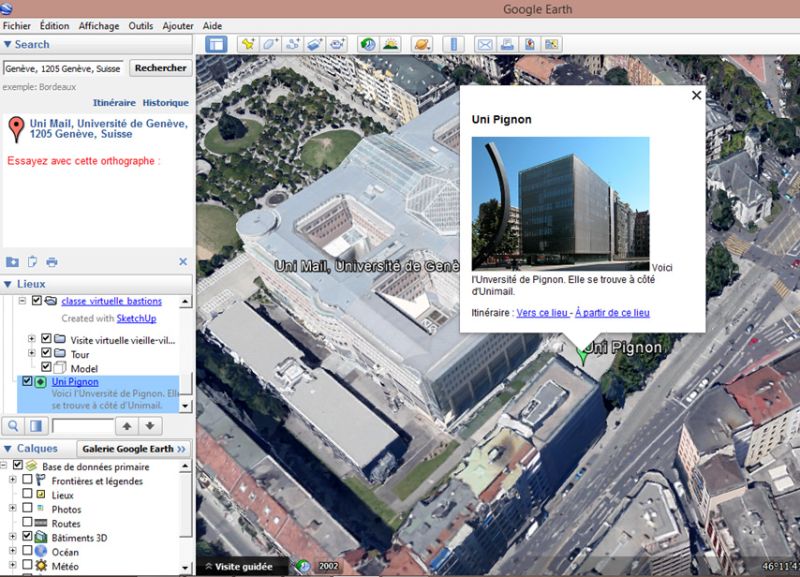Toggle Base de données primaire checkbox
Viewport: 800px width, 577px height.
(x=18, y=465)
